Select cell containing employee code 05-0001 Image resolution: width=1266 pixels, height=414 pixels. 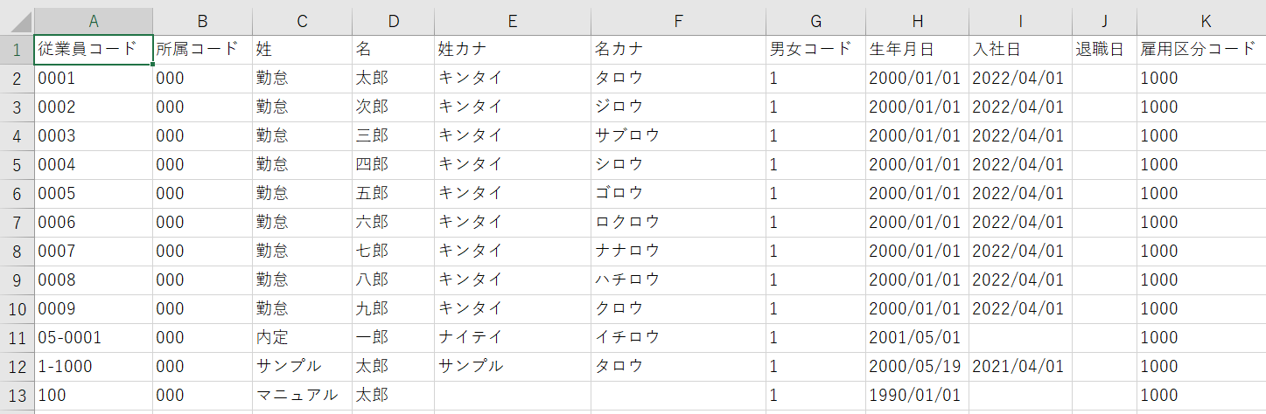93,337
